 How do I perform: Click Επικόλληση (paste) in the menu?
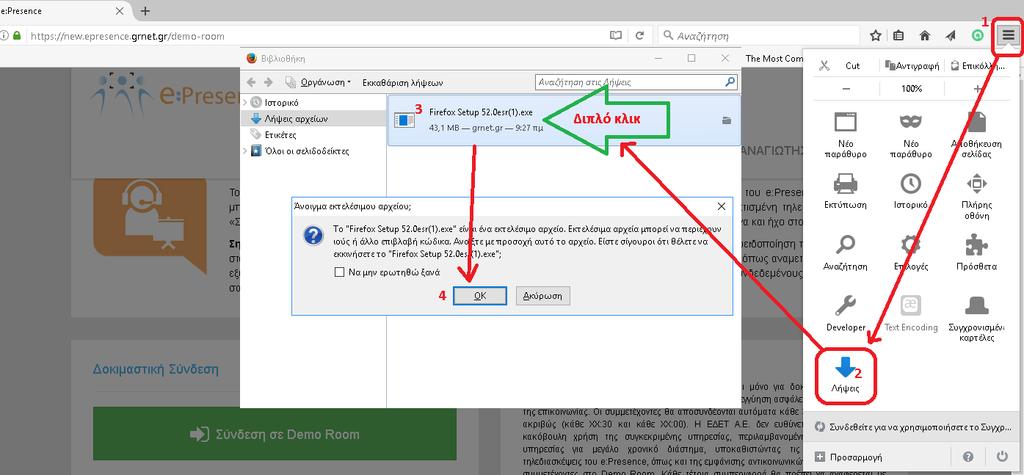(x=976, y=65)
